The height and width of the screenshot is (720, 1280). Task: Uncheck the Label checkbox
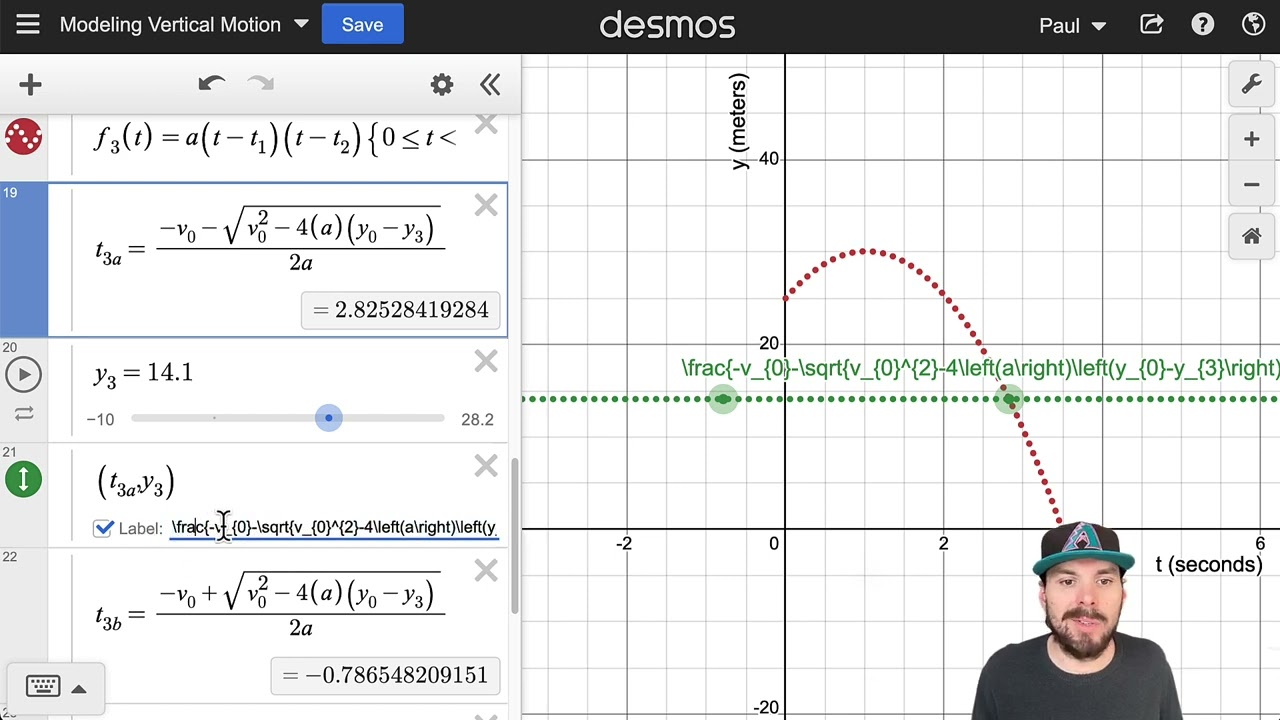coord(103,528)
